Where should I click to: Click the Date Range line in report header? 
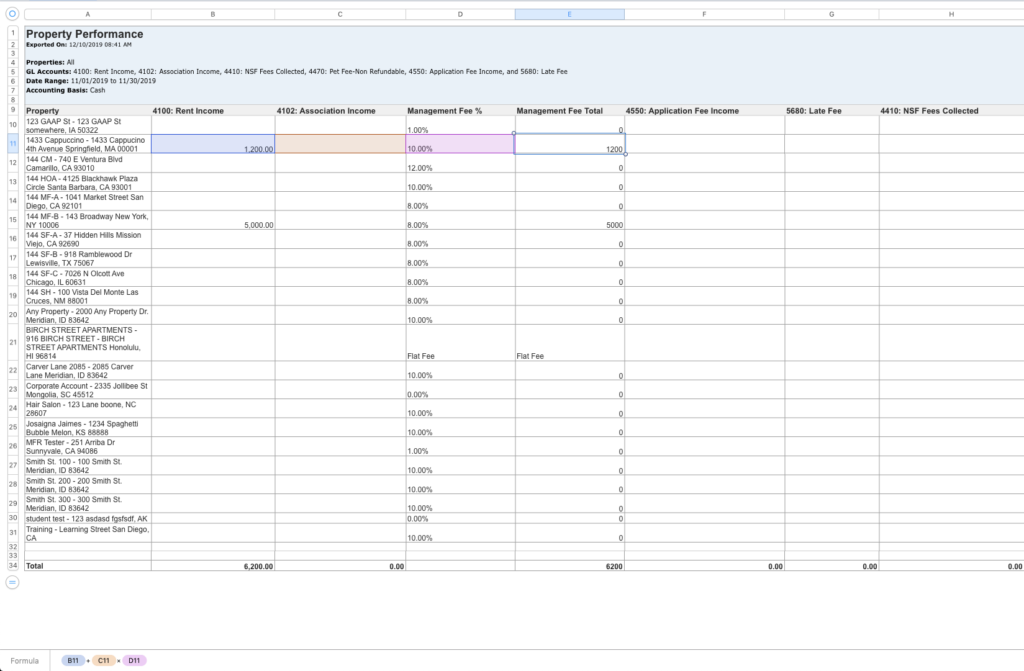[91, 81]
